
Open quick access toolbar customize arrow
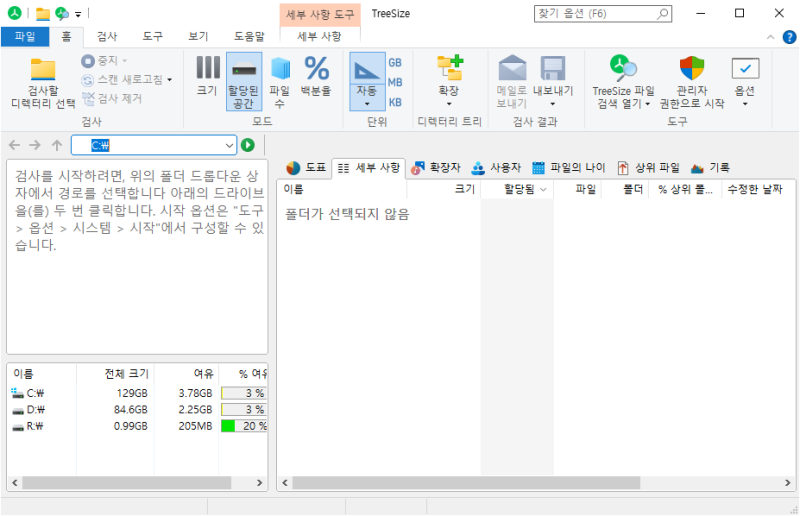tap(78, 14)
